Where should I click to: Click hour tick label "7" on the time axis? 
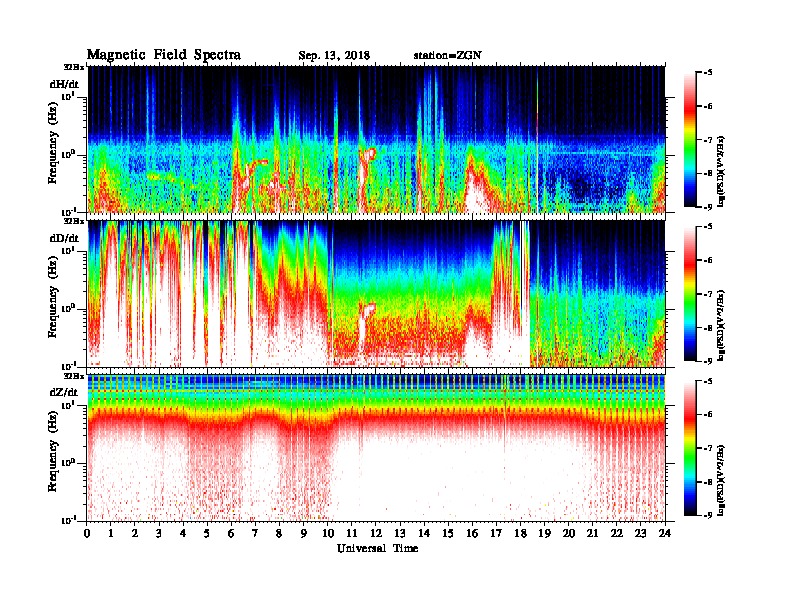click(x=255, y=533)
